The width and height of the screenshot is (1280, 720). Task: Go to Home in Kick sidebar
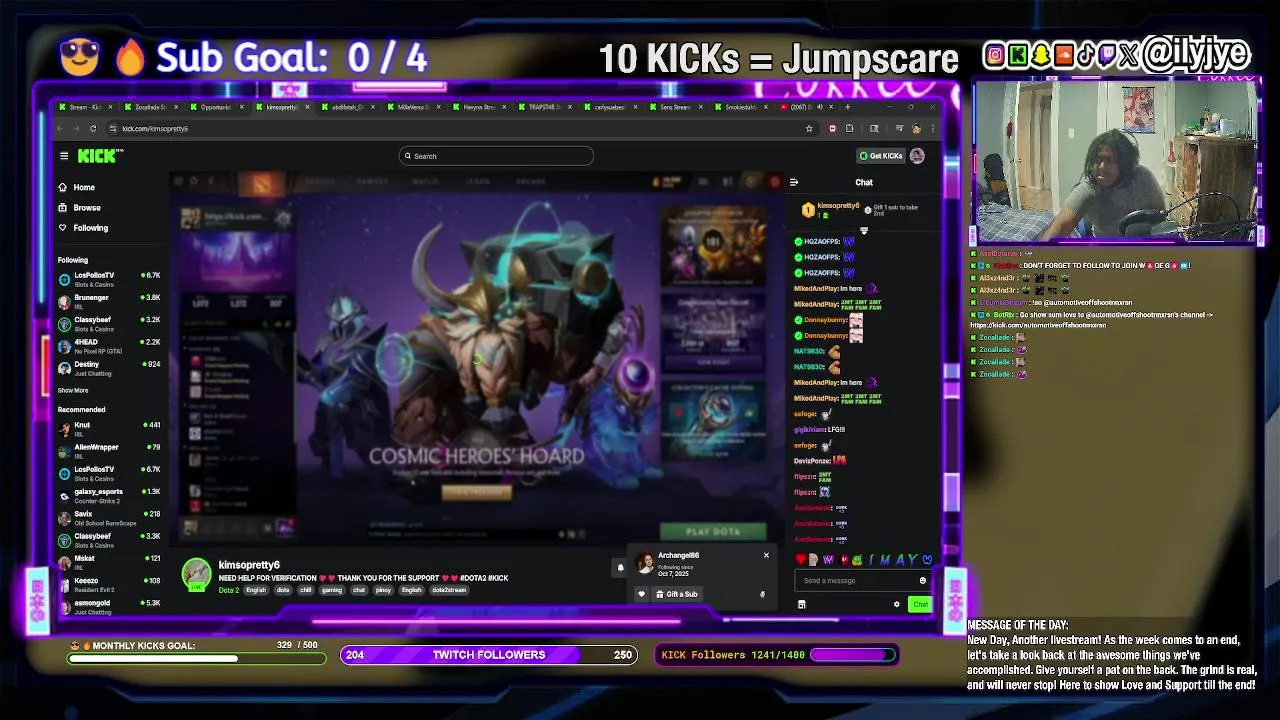coord(77,187)
